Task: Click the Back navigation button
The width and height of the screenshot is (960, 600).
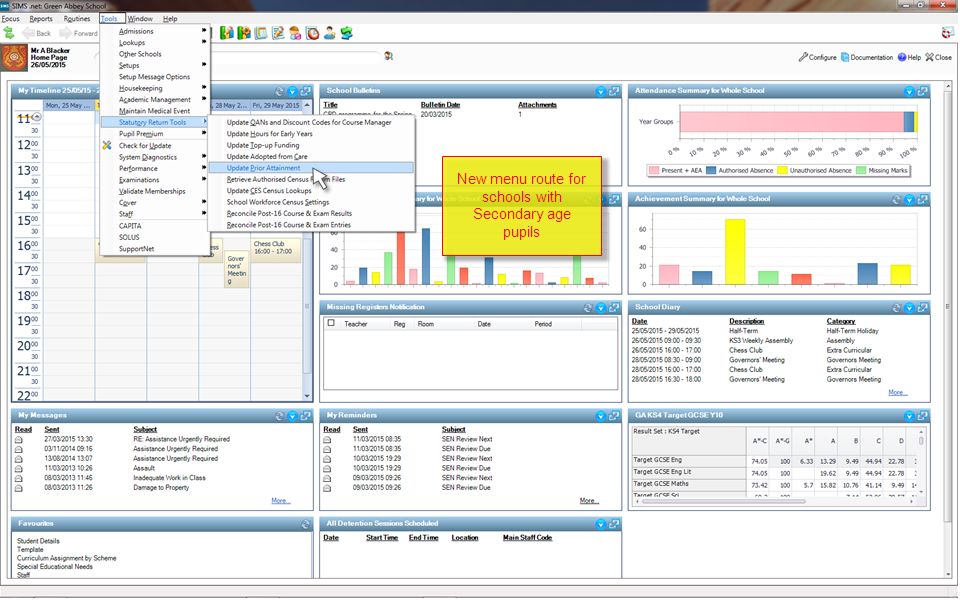Action: 37,33
